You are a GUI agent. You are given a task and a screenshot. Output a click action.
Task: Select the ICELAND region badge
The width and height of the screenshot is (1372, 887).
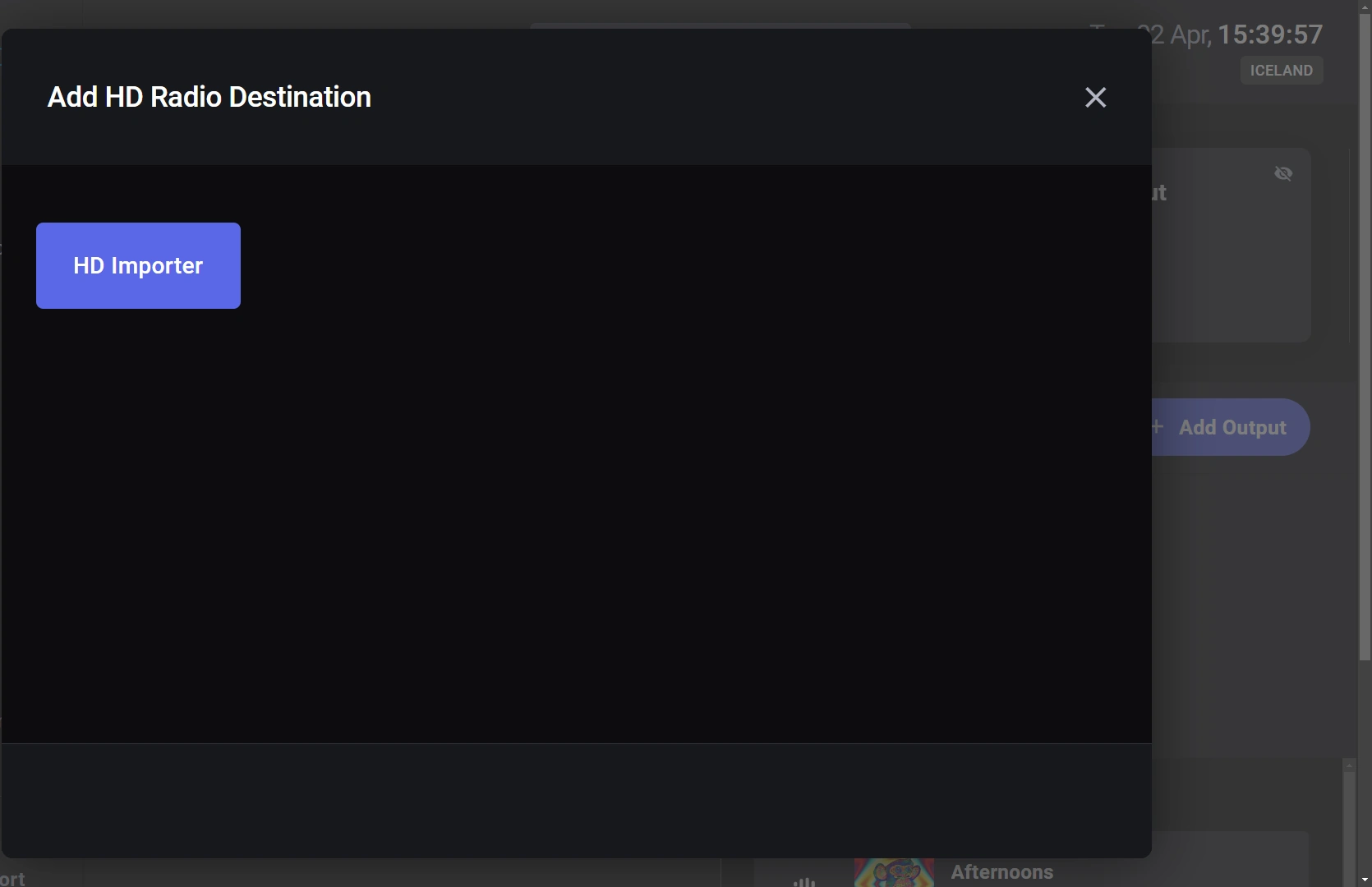(x=1281, y=71)
